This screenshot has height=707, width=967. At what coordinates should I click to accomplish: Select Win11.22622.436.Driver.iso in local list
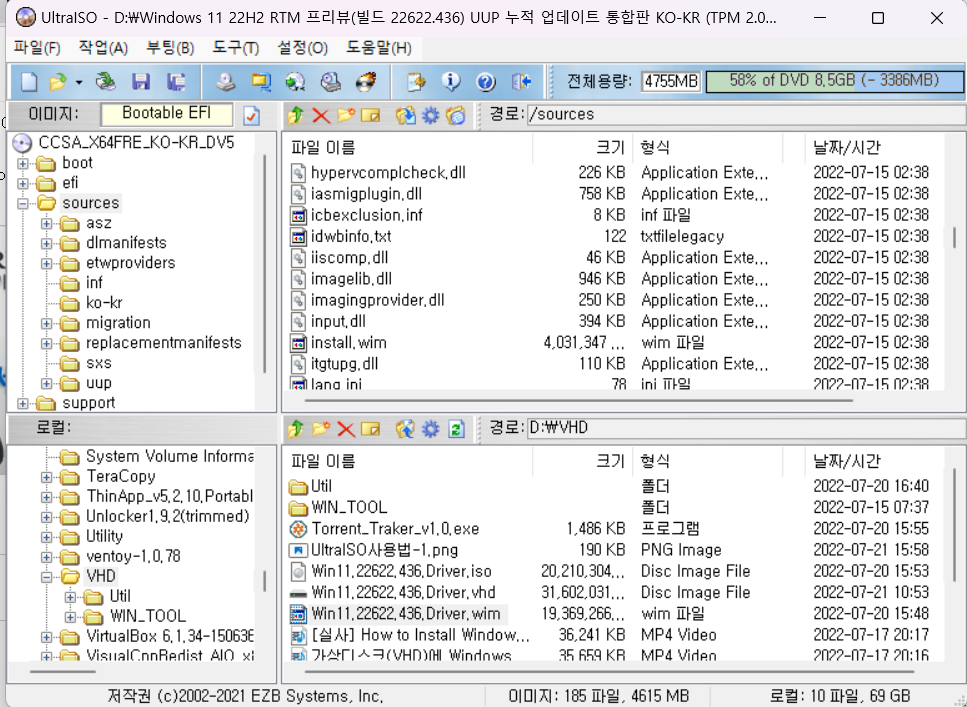click(x=401, y=571)
